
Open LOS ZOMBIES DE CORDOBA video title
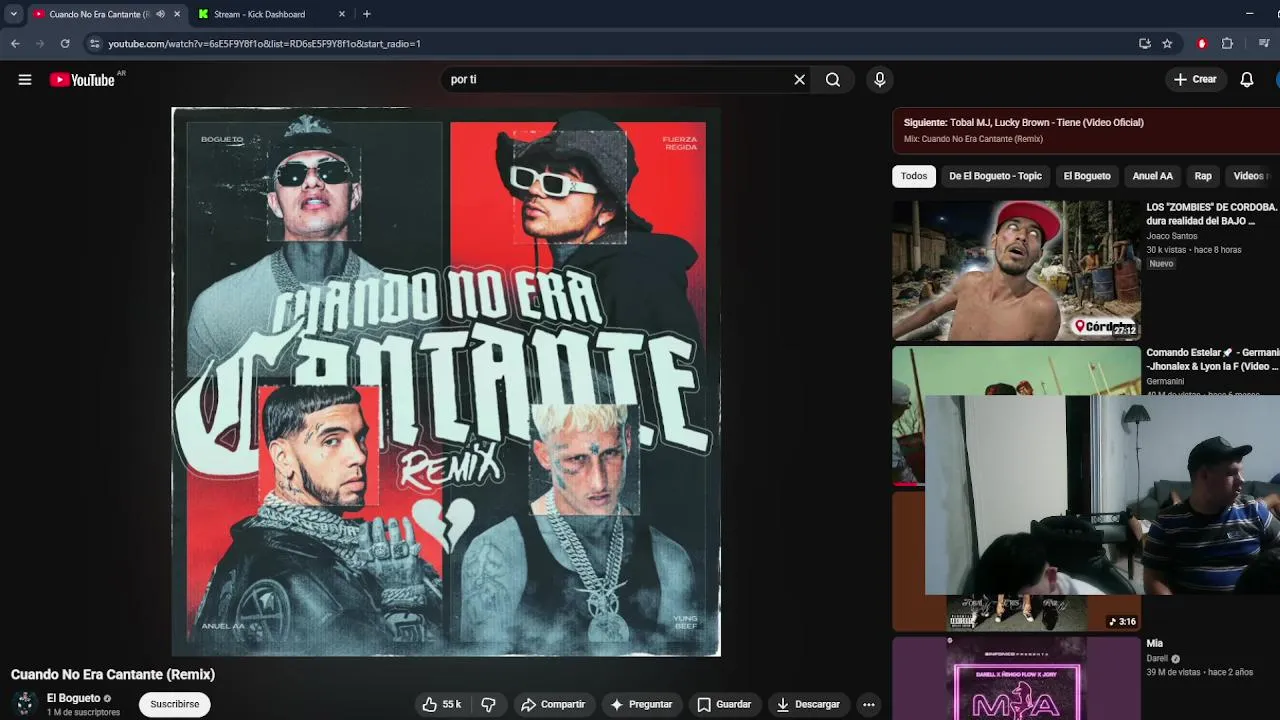tap(1212, 214)
